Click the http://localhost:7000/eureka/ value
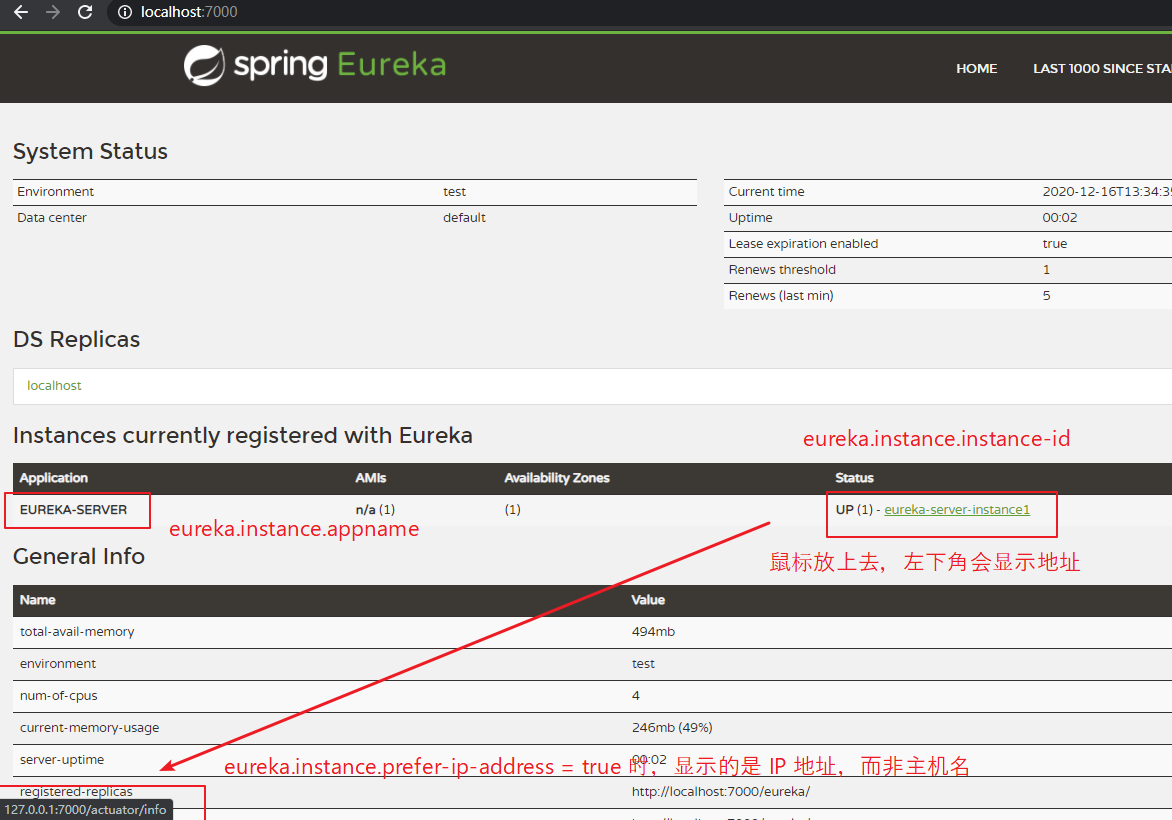Screen dimensions: 1172x820 pyautogui.click(x=721, y=792)
